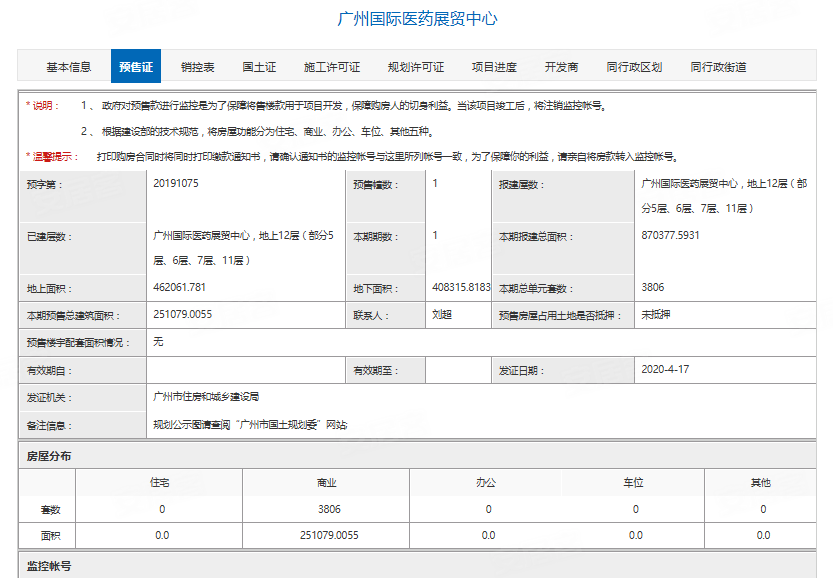The width and height of the screenshot is (833, 578).
Task: Open the 基本信息 tab
Action: tap(69, 67)
